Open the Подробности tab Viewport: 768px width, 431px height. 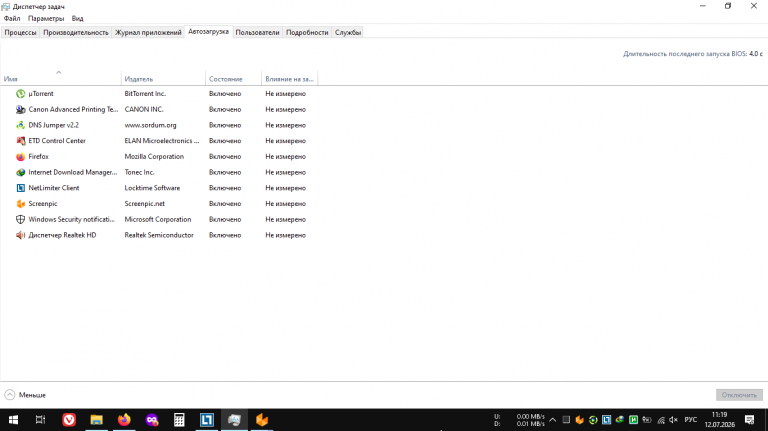pyautogui.click(x=307, y=32)
